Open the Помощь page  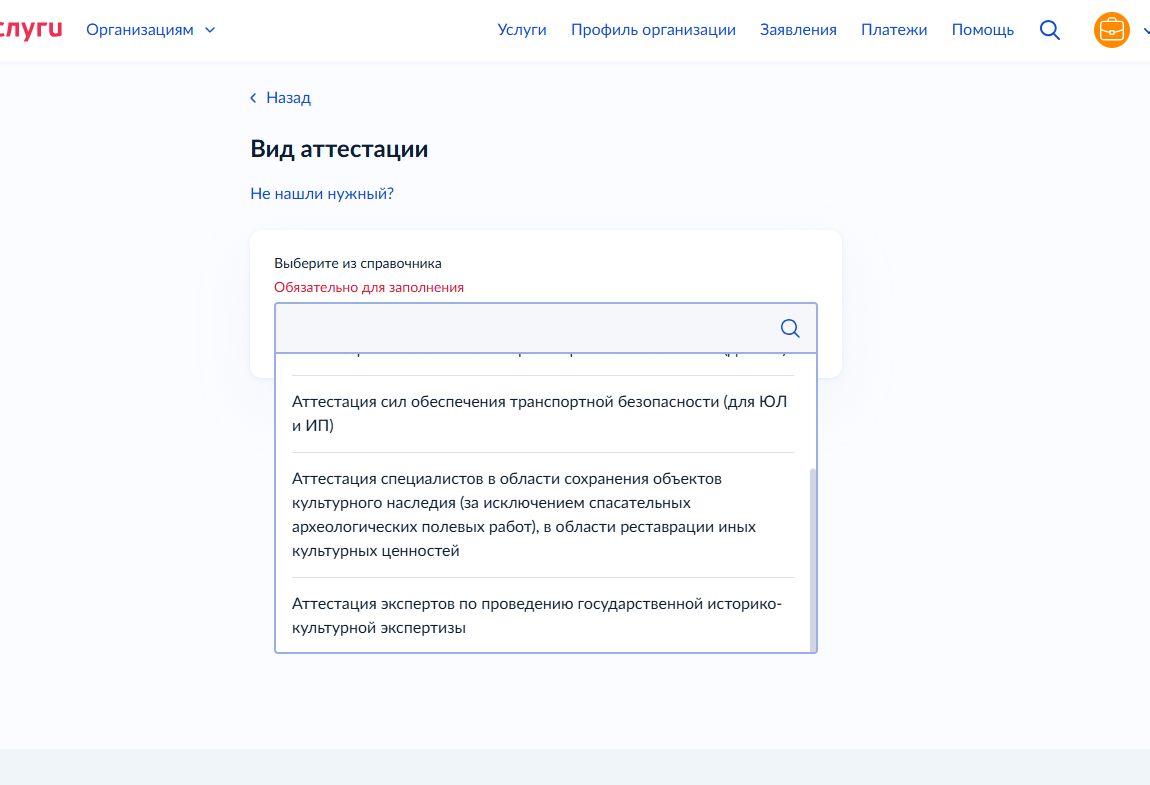coord(982,30)
